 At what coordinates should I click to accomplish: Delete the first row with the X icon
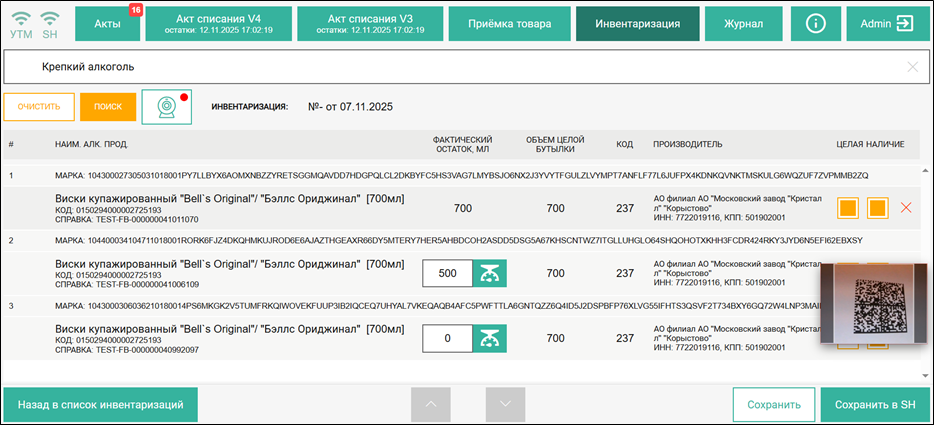(x=906, y=208)
